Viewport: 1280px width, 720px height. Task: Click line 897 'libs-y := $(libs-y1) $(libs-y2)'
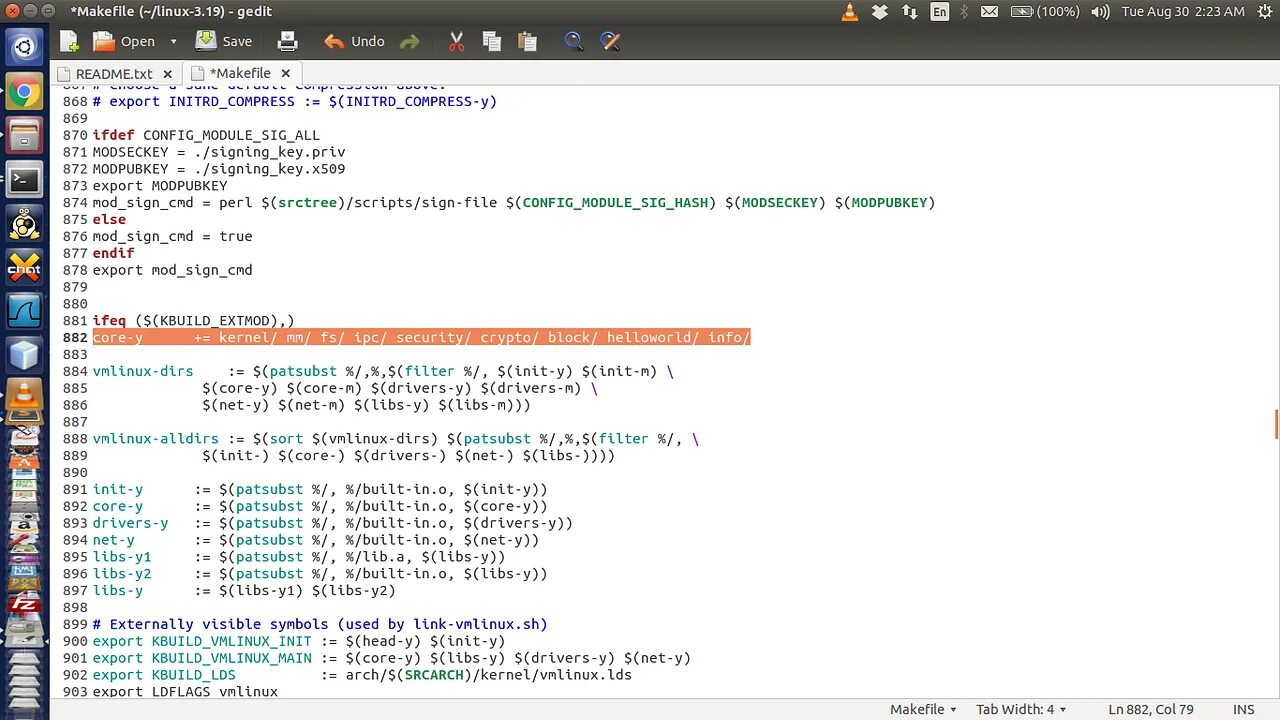pos(244,591)
